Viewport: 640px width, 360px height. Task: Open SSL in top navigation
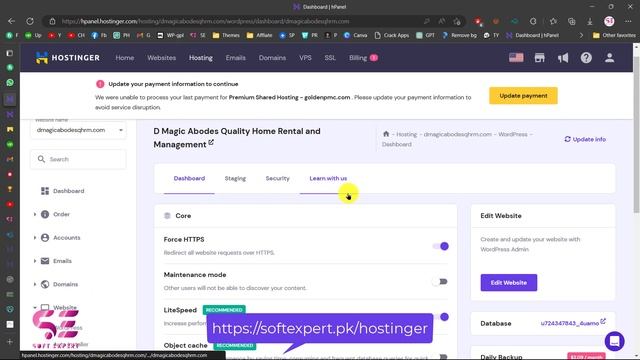coord(330,58)
